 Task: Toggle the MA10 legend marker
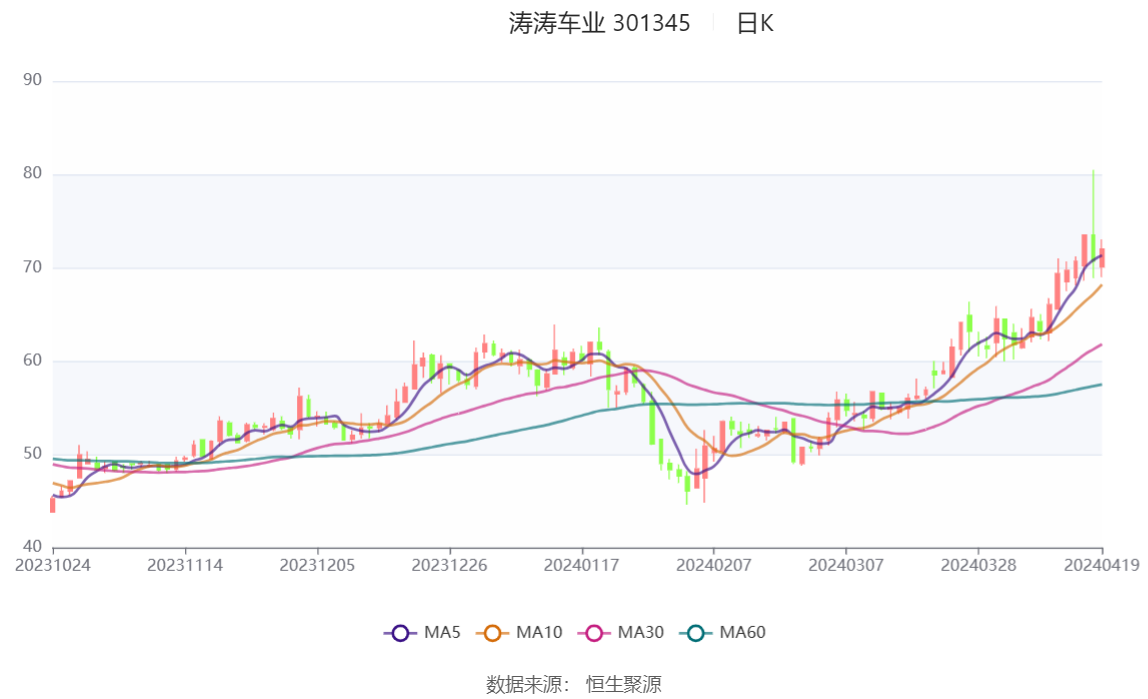(492, 633)
